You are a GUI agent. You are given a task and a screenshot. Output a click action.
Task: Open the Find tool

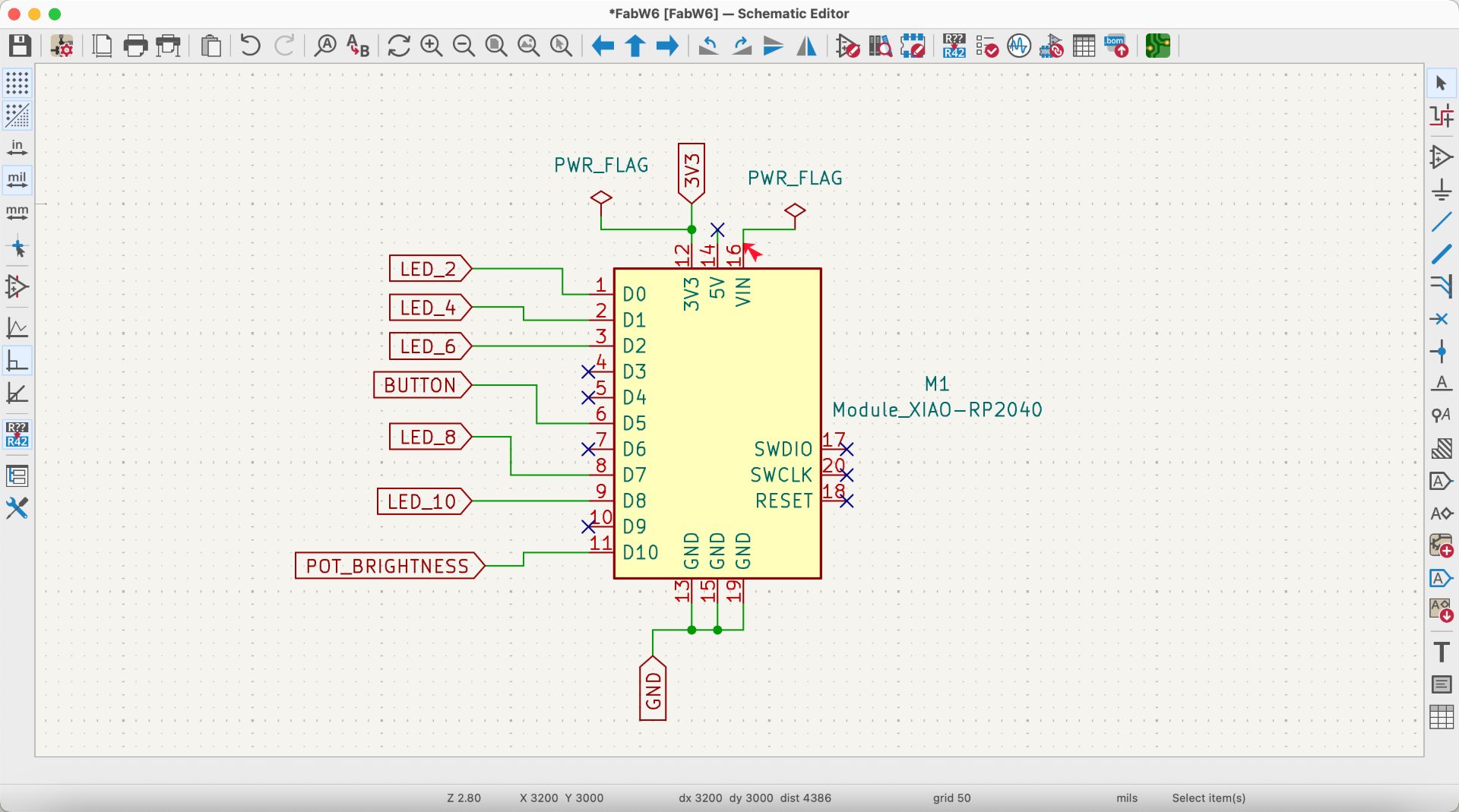(x=325, y=46)
